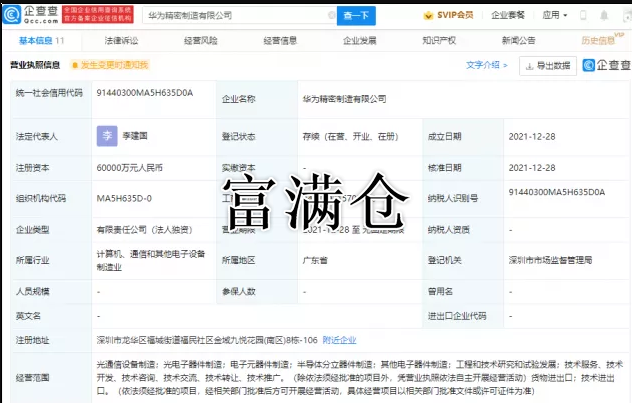Click 发生变更时通知我 notification button
This screenshot has width=632, height=403.
click(x=110, y=65)
